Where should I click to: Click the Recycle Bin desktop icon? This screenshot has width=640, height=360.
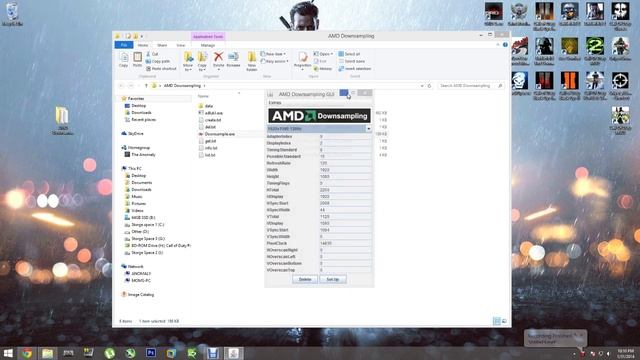tap(12, 14)
